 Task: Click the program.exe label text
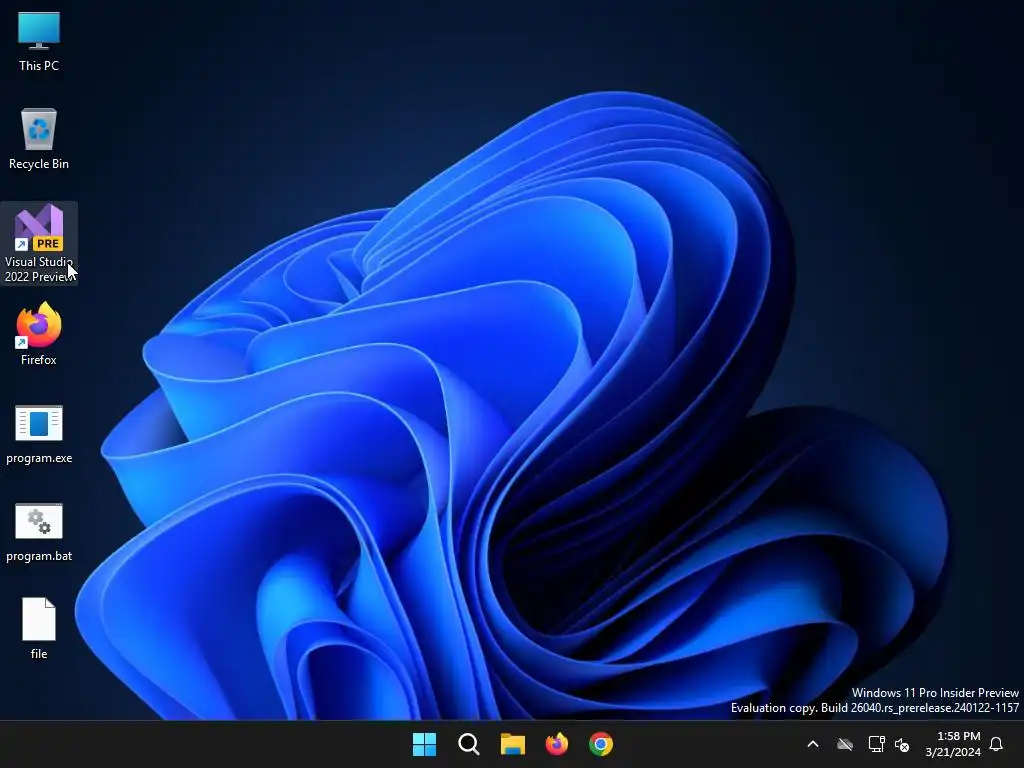[39, 458]
